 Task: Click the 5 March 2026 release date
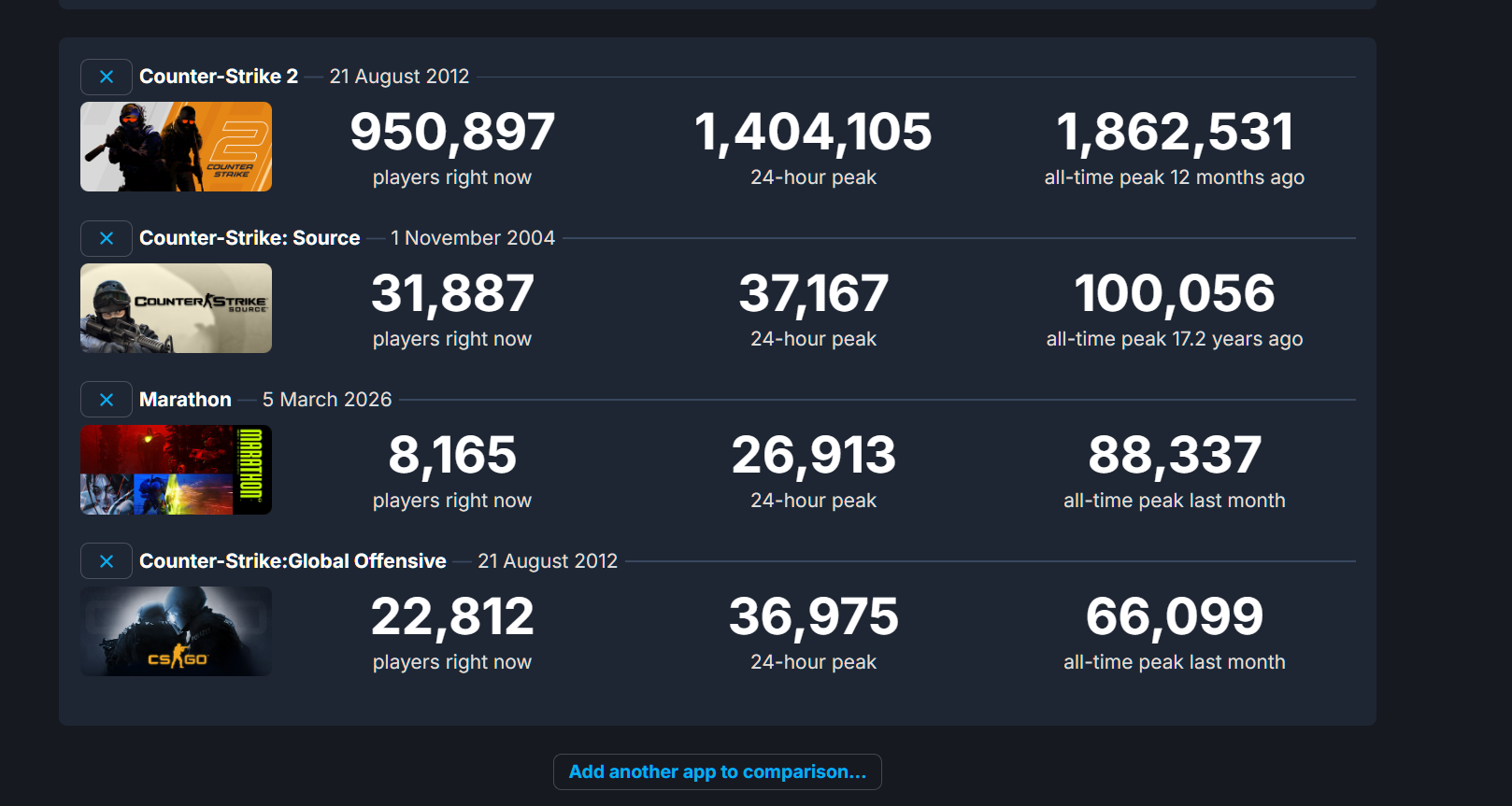click(x=327, y=400)
